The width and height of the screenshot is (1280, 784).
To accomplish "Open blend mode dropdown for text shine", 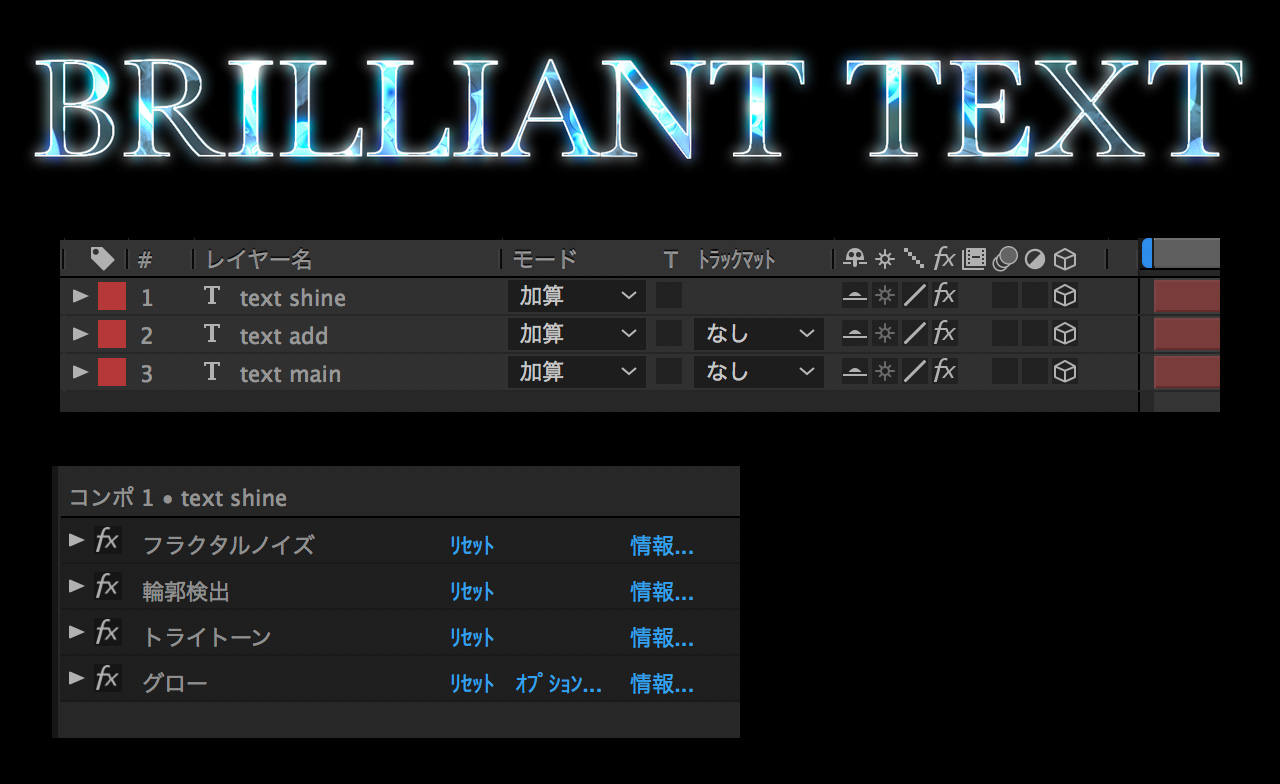I will [577, 295].
